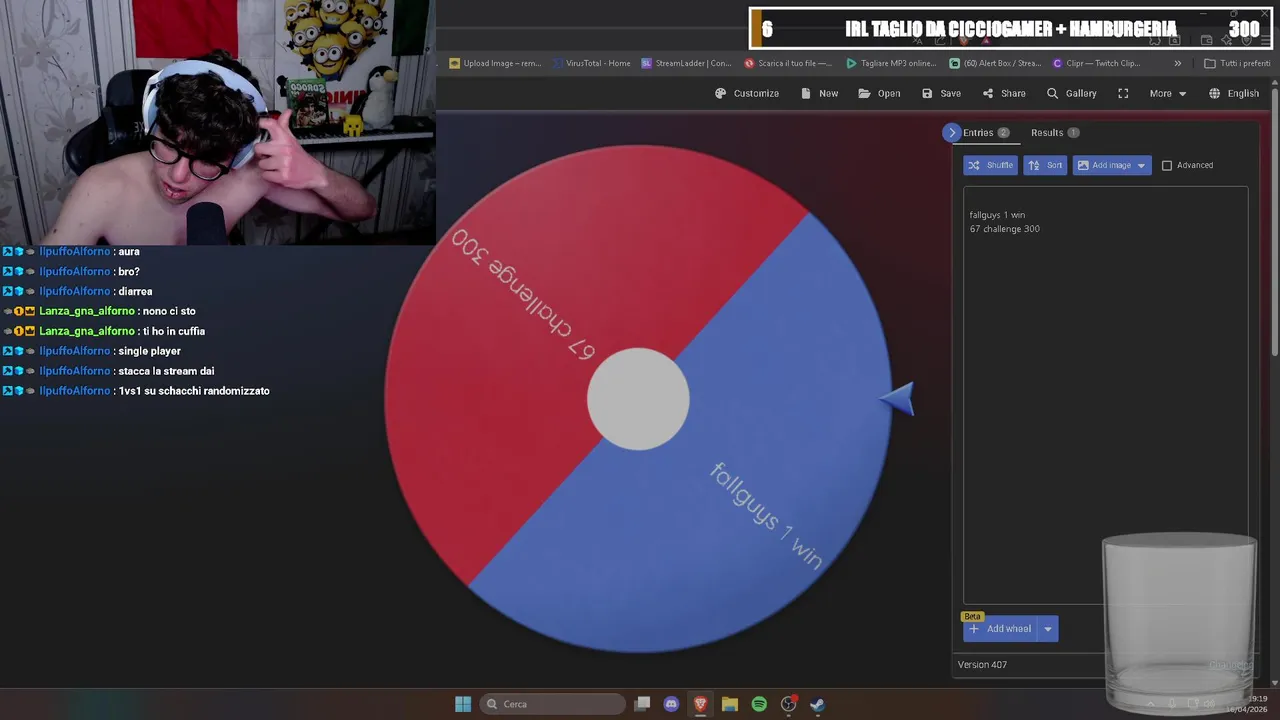Toggle fullscreen mode icon
The width and height of the screenshot is (1280, 720).
tap(1123, 93)
